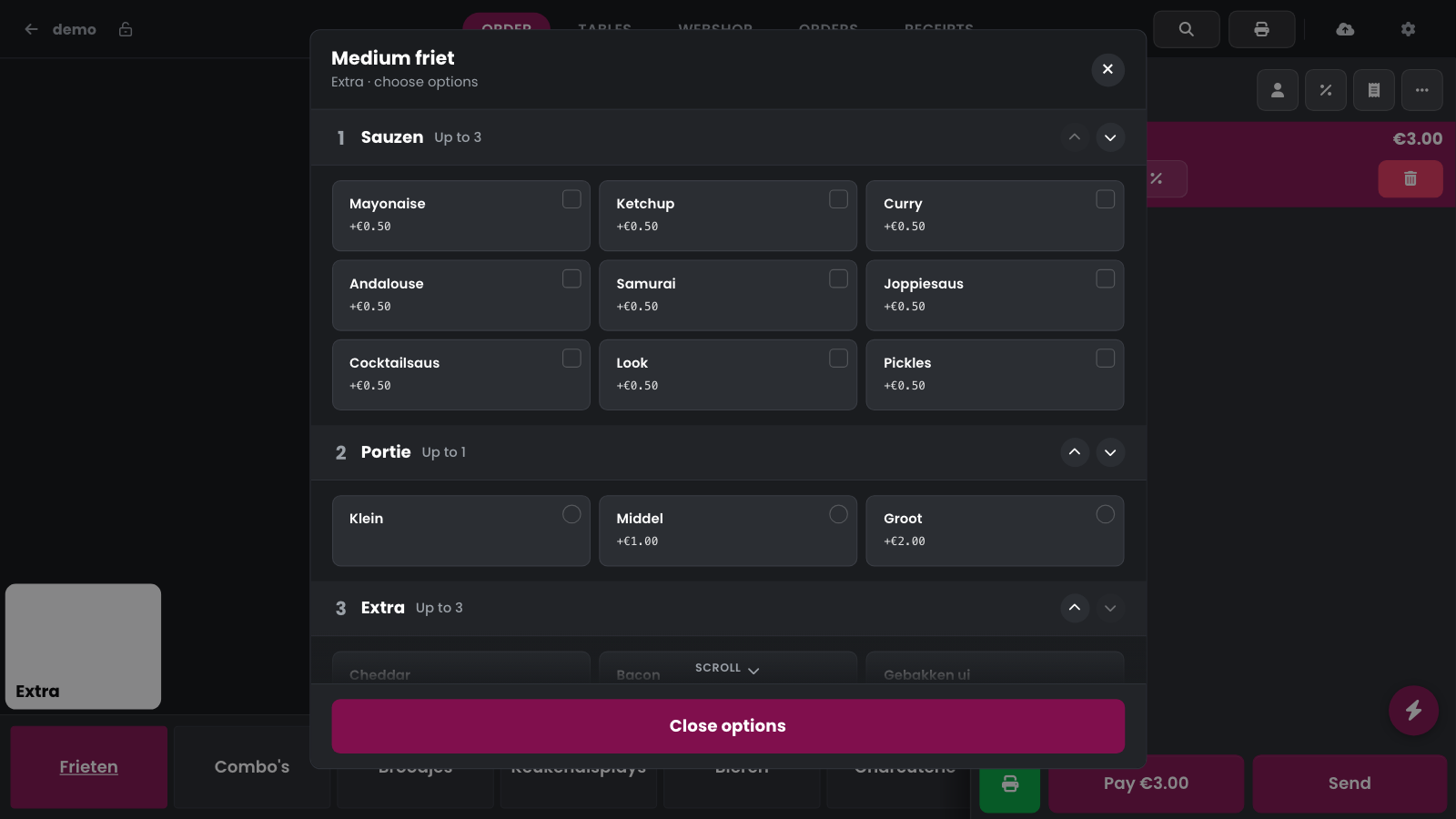Open the more options ellipsis menu
Image resolution: width=1456 pixels, height=819 pixels.
point(1422,90)
